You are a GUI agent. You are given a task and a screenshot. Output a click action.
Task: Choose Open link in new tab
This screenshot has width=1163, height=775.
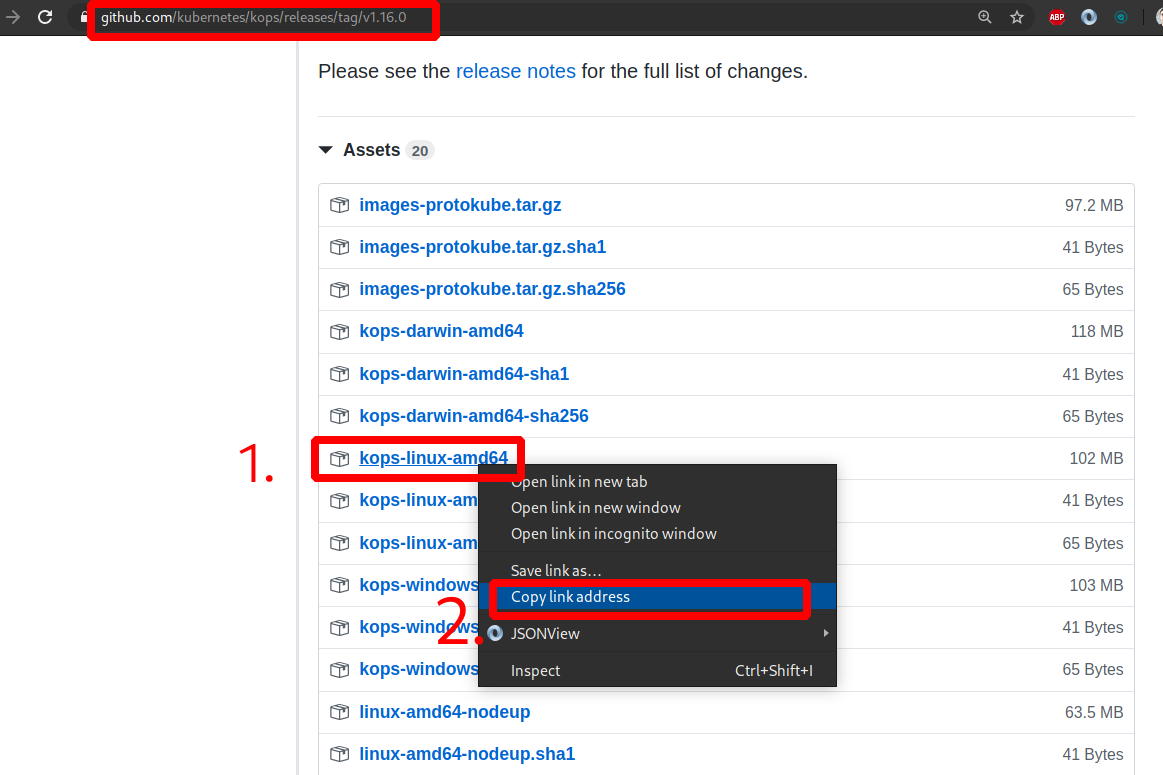coord(657,482)
